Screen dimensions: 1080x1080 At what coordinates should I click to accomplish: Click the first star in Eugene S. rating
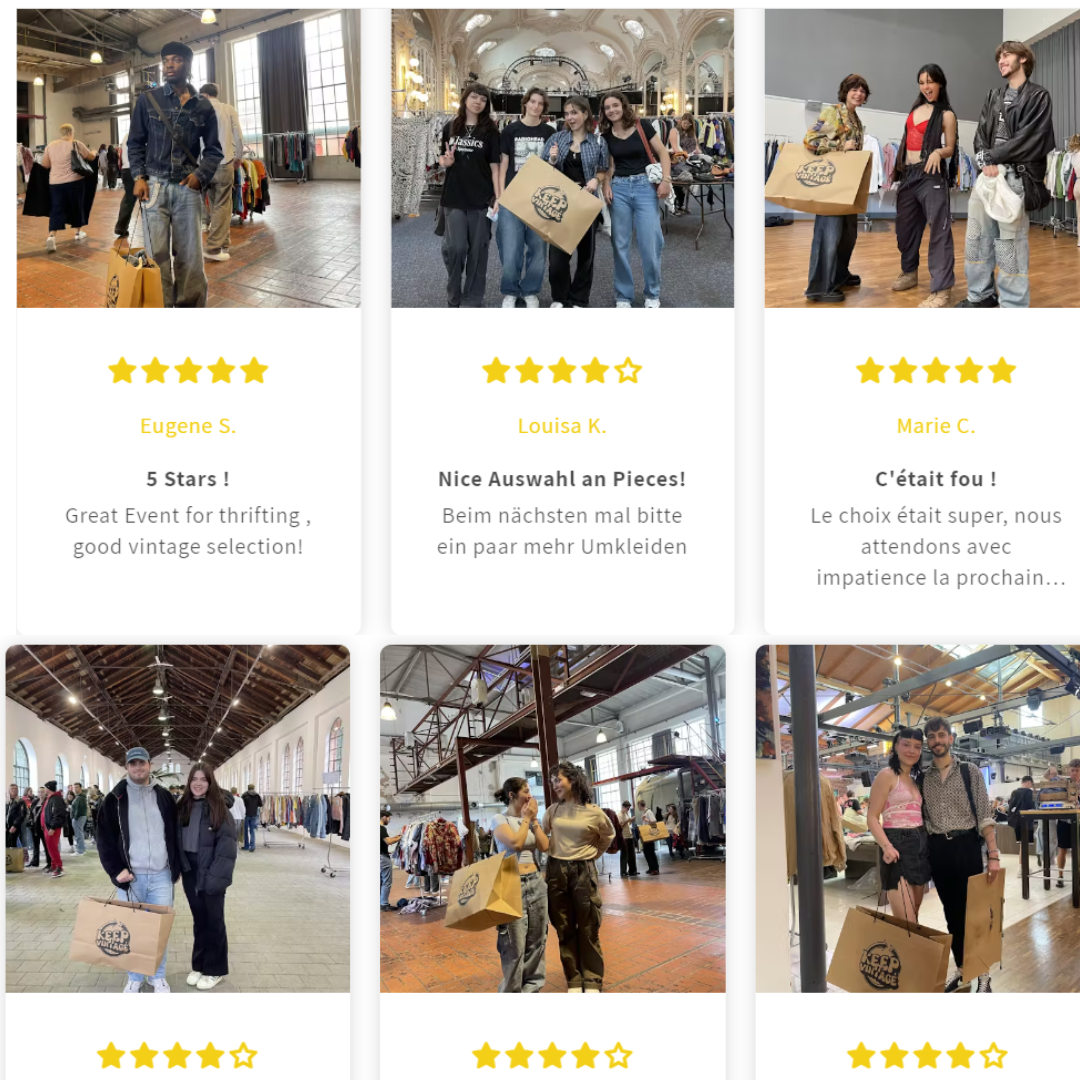point(122,371)
